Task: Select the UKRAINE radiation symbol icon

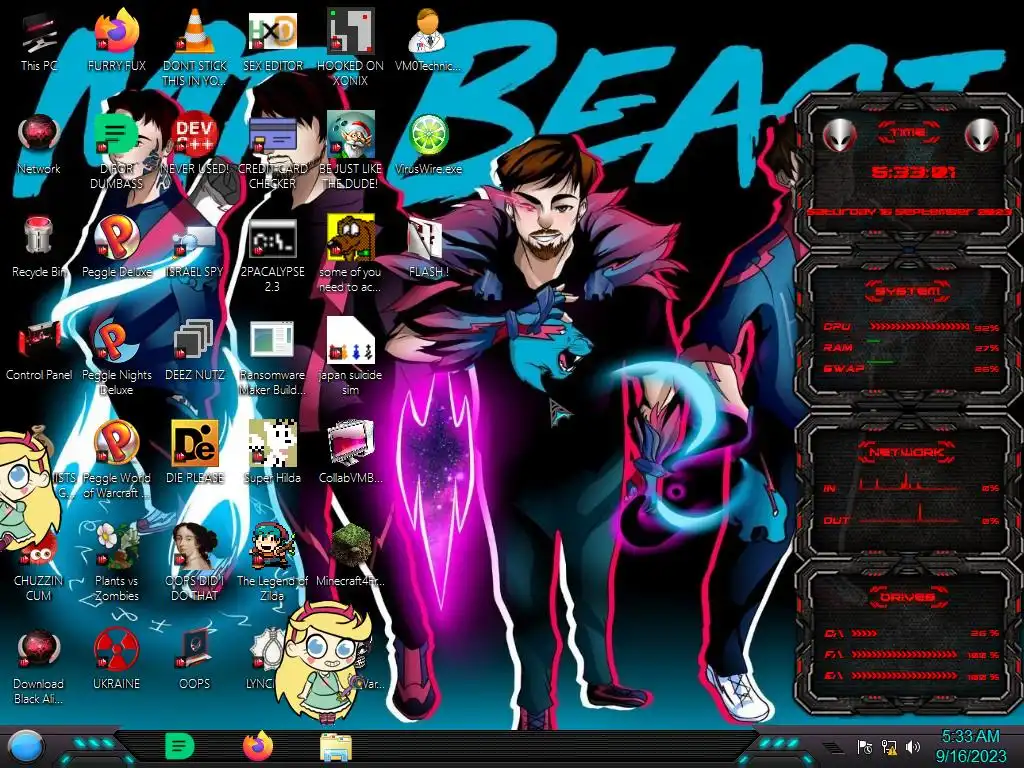Action: click(117, 650)
